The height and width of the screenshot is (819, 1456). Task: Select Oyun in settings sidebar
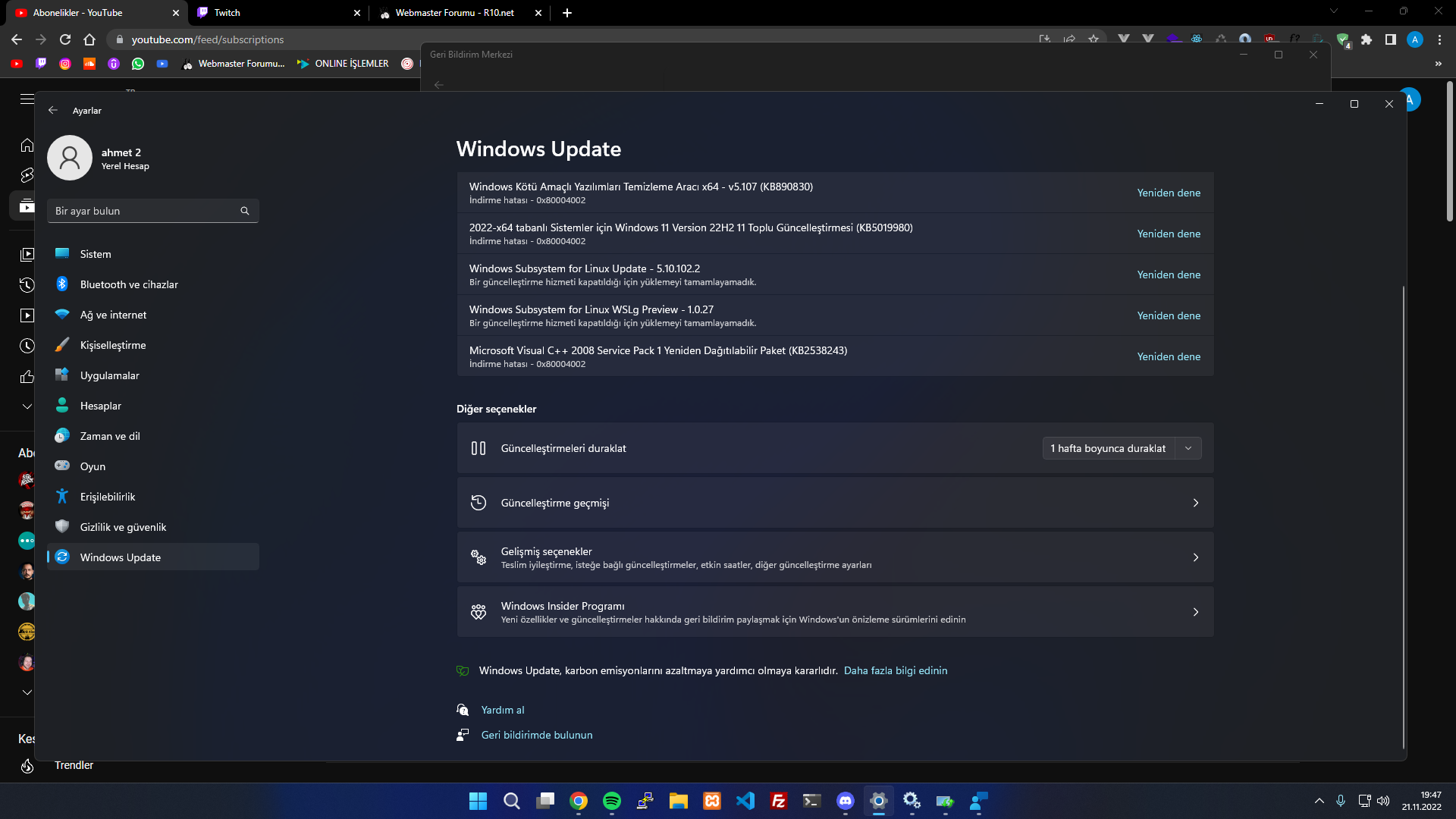coord(152,466)
